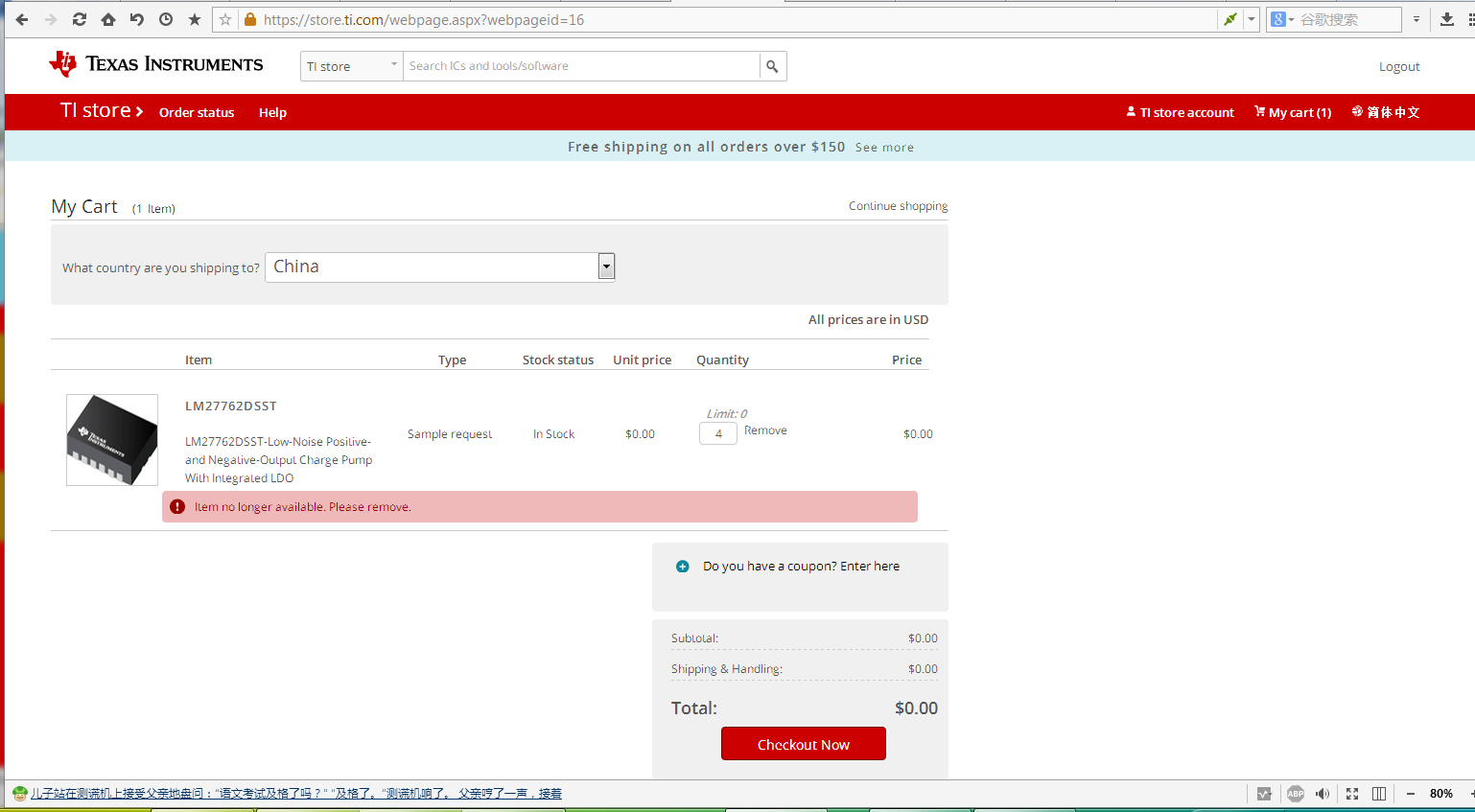Click the padlock security icon in address bar
Image resolution: width=1475 pixels, height=812 pixels.
point(250,19)
